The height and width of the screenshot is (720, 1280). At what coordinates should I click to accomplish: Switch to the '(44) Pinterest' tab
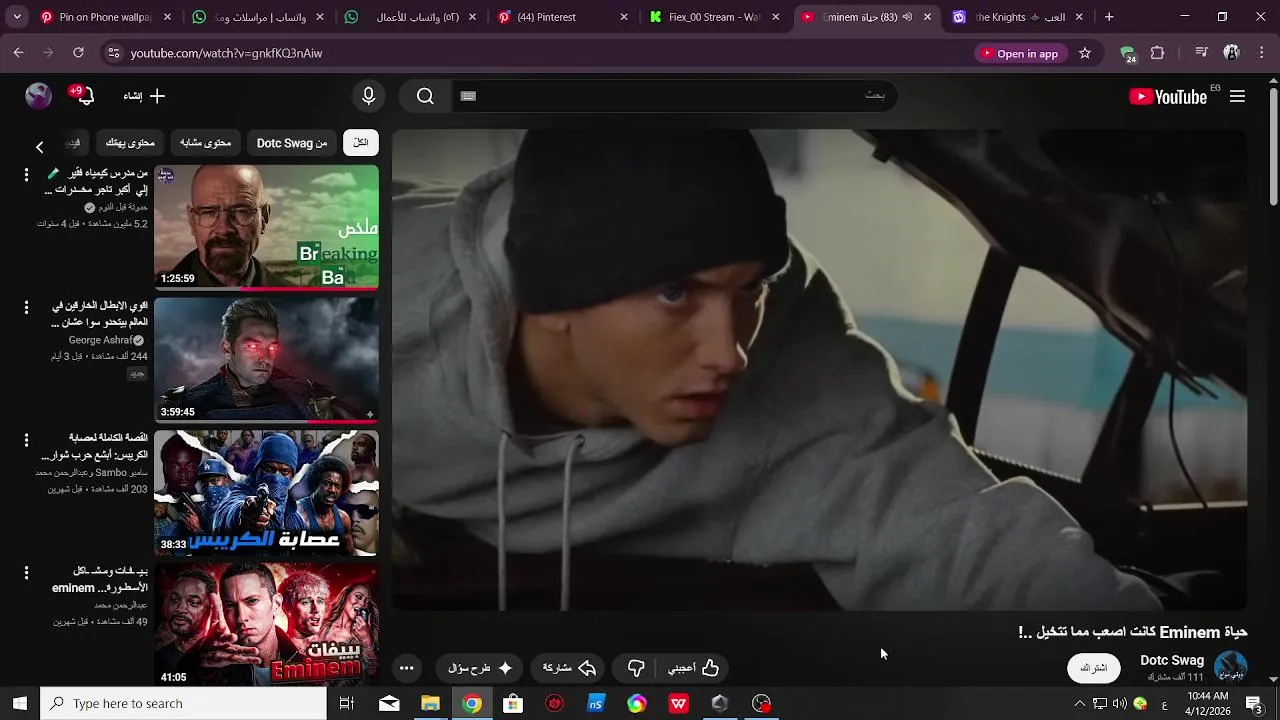point(563,17)
